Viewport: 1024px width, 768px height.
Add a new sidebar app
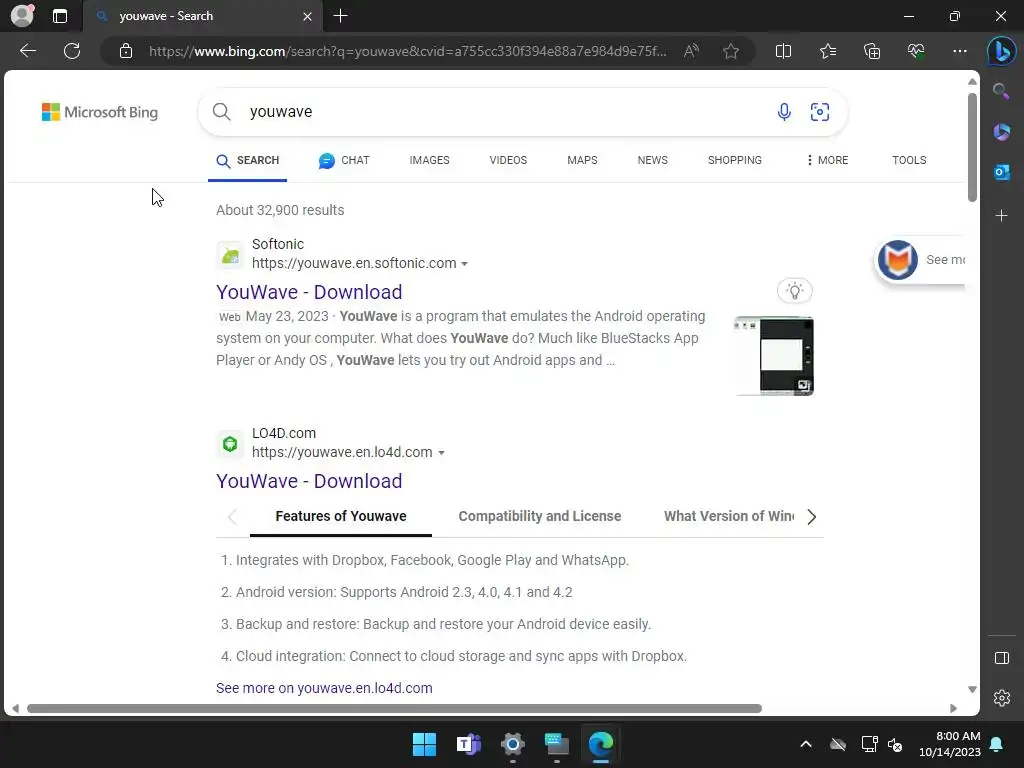coord(1001,216)
